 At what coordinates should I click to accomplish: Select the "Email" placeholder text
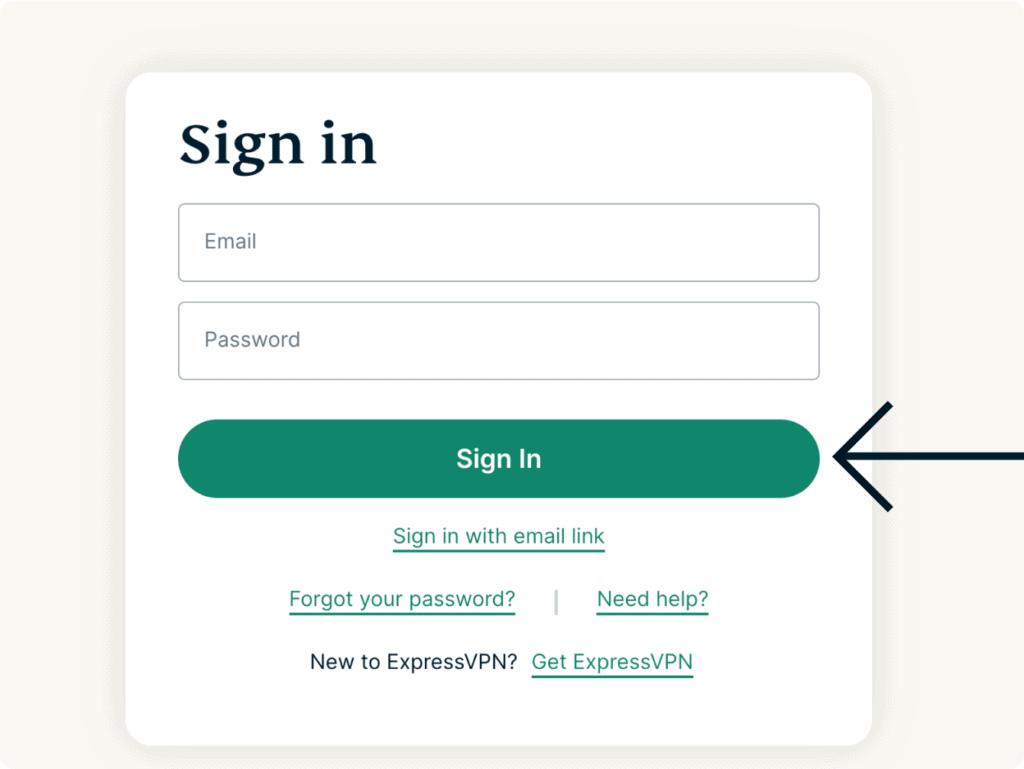[230, 242]
